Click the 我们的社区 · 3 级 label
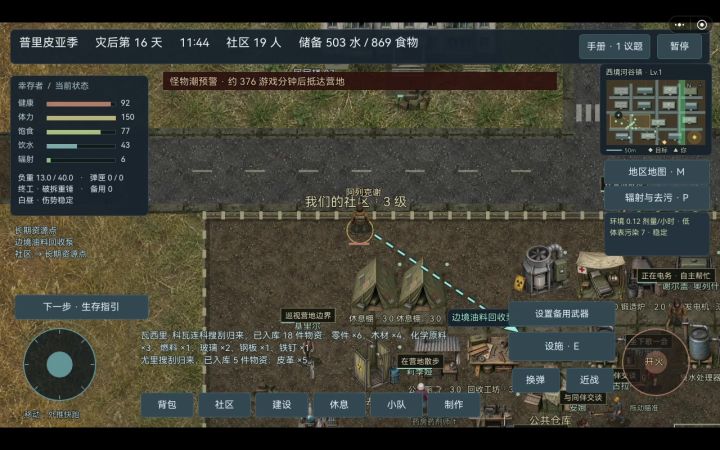720x450 pixels. (356, 202)
